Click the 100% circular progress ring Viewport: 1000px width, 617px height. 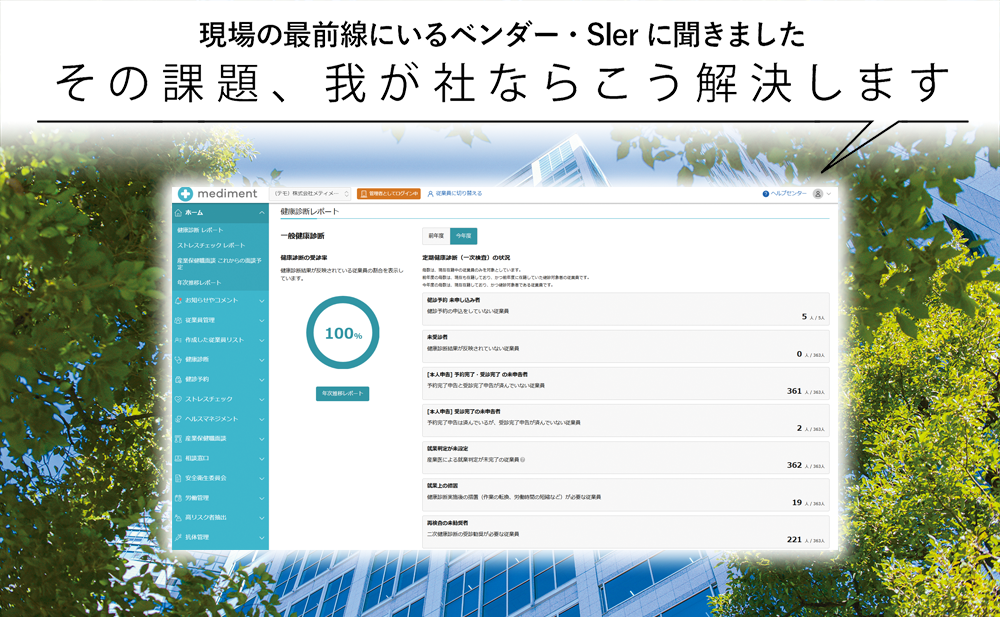[343, 332]
